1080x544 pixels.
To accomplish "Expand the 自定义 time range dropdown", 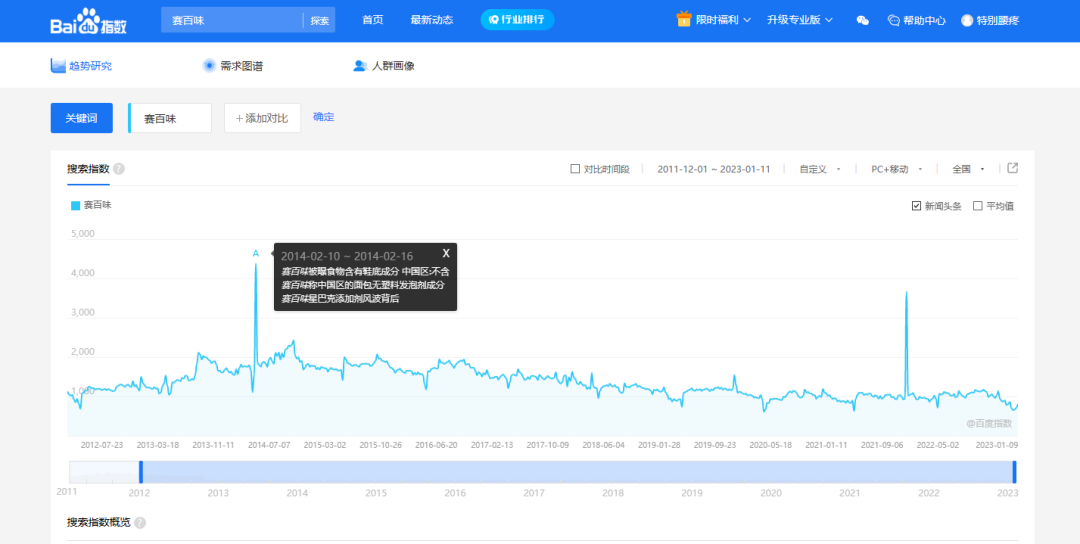I will [820, 169].
